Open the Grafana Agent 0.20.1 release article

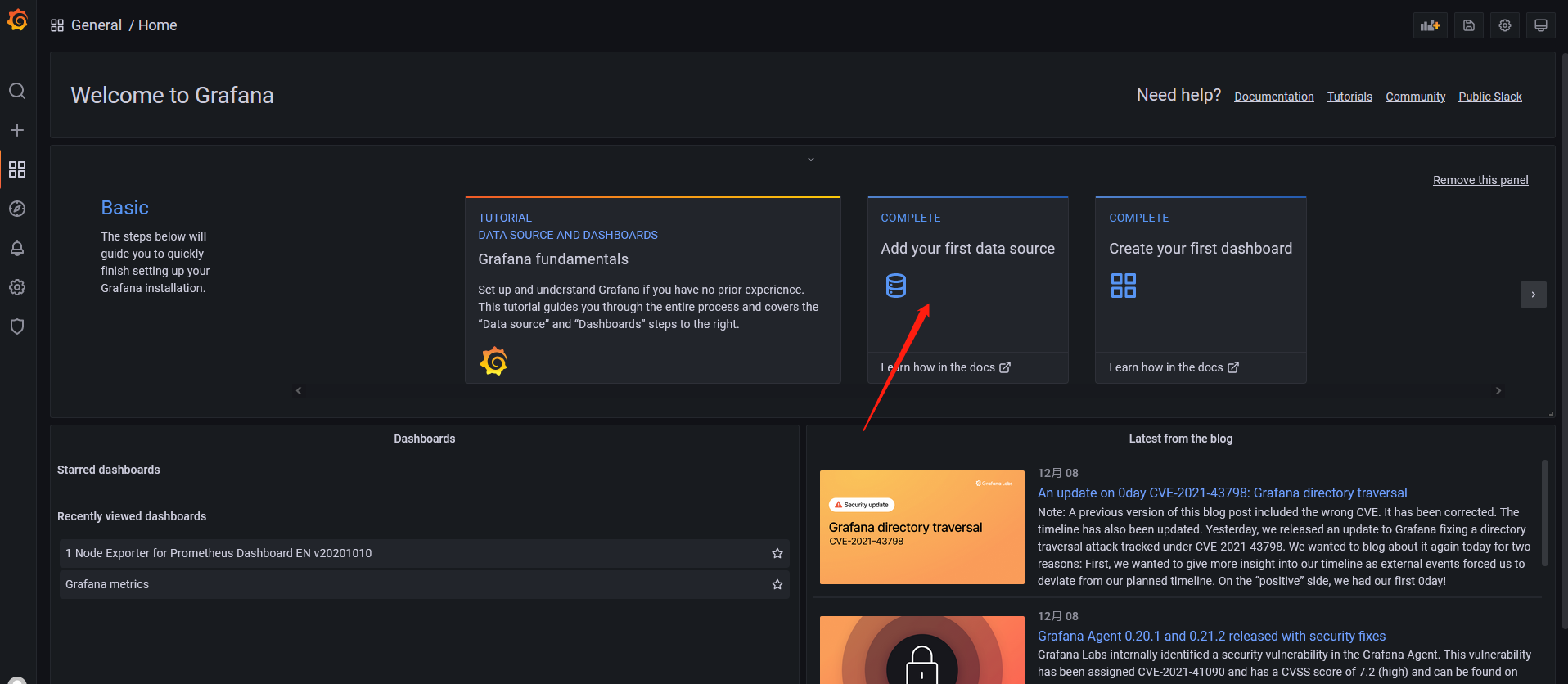(x=1212, y=636)
